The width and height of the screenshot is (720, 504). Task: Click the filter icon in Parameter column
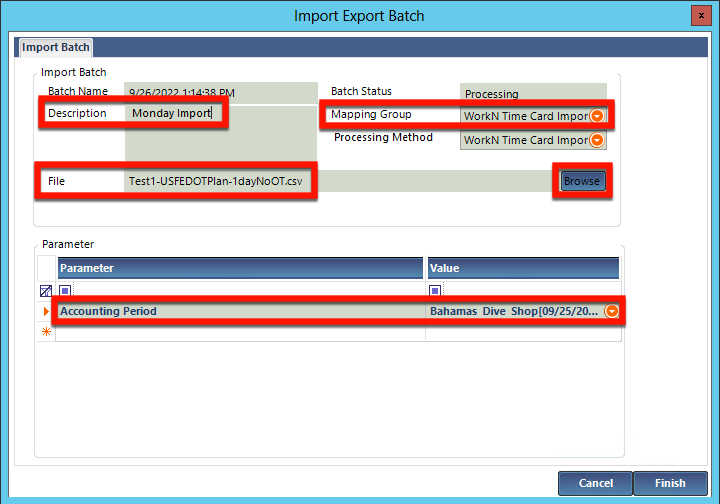tap(65, 291)
